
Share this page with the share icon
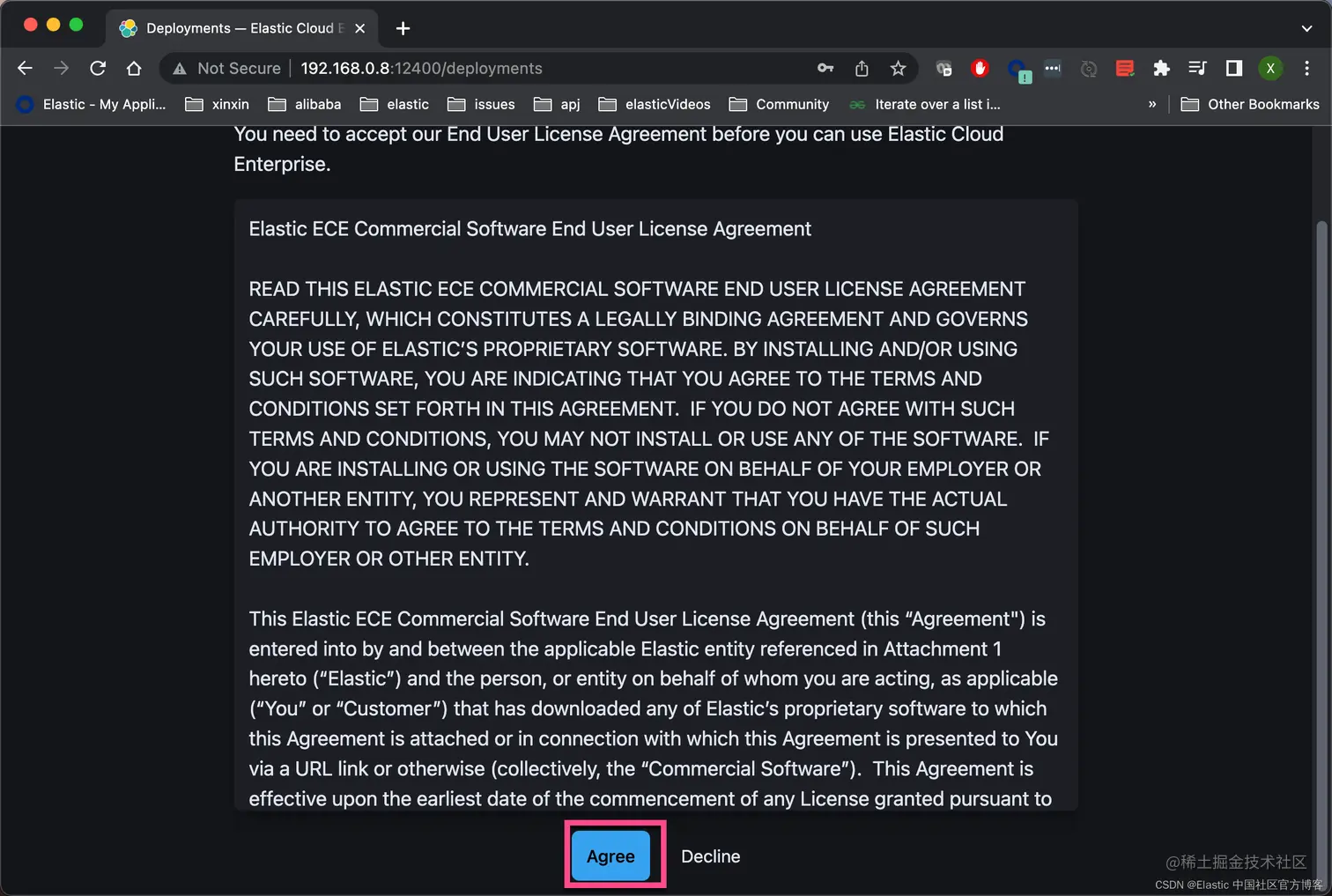862,68
